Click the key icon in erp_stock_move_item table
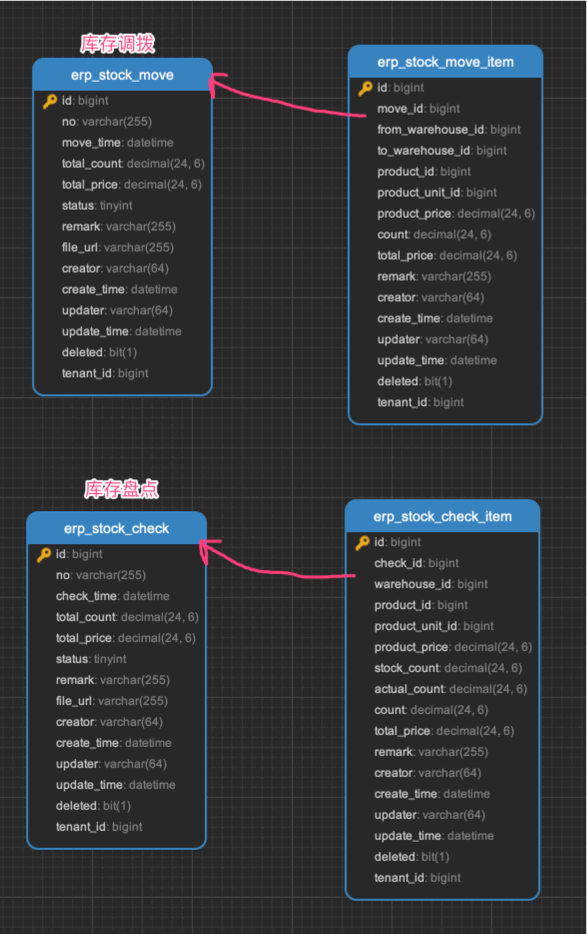This screenshot has height=934, width=587. tap(365, 88)
